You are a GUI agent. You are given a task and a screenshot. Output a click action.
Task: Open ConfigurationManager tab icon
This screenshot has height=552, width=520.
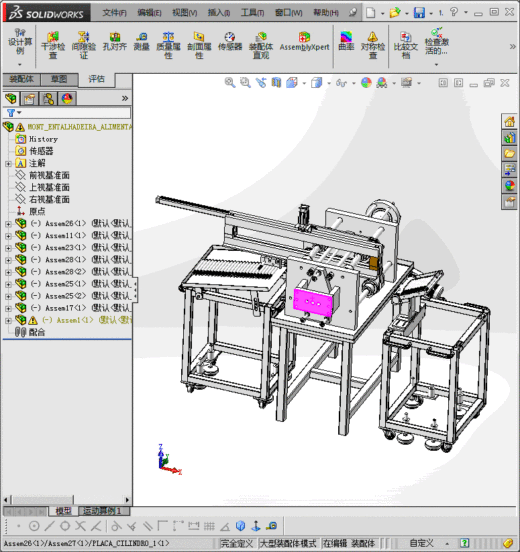pyautogui.click(x=48, y=99)
